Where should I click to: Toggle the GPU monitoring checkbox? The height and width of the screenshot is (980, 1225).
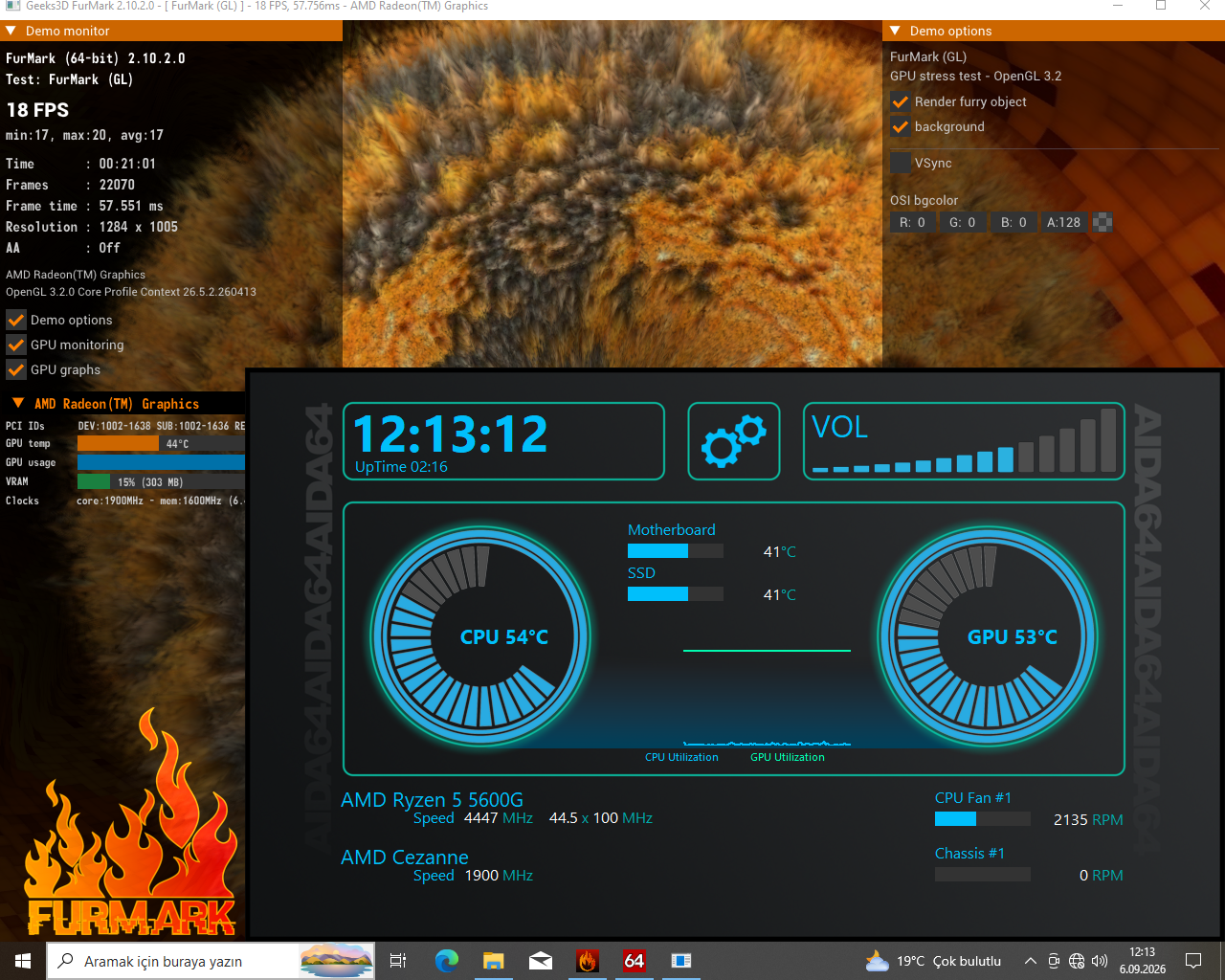(16, 345)
